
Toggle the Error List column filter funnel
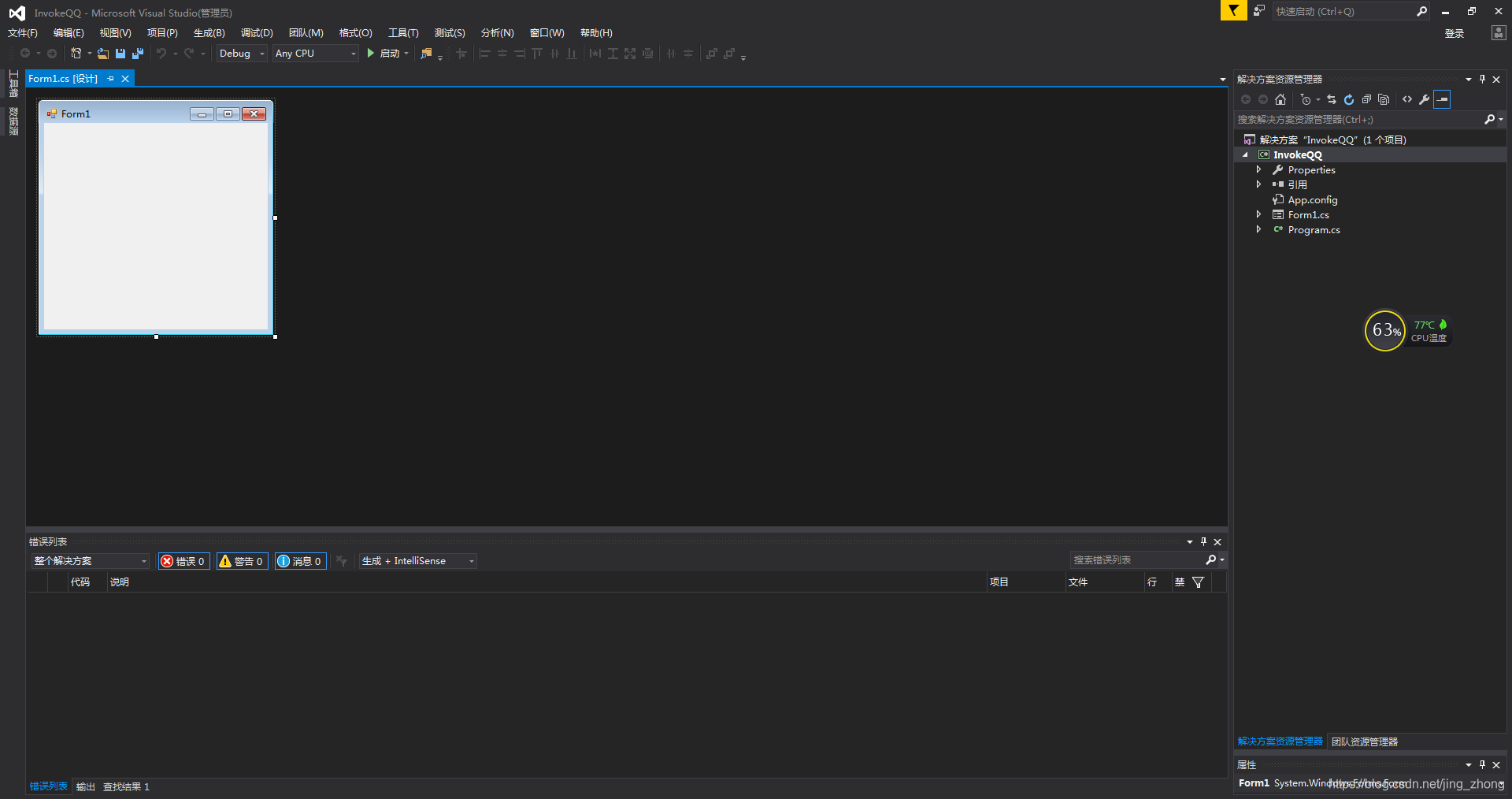(1198, 582)
